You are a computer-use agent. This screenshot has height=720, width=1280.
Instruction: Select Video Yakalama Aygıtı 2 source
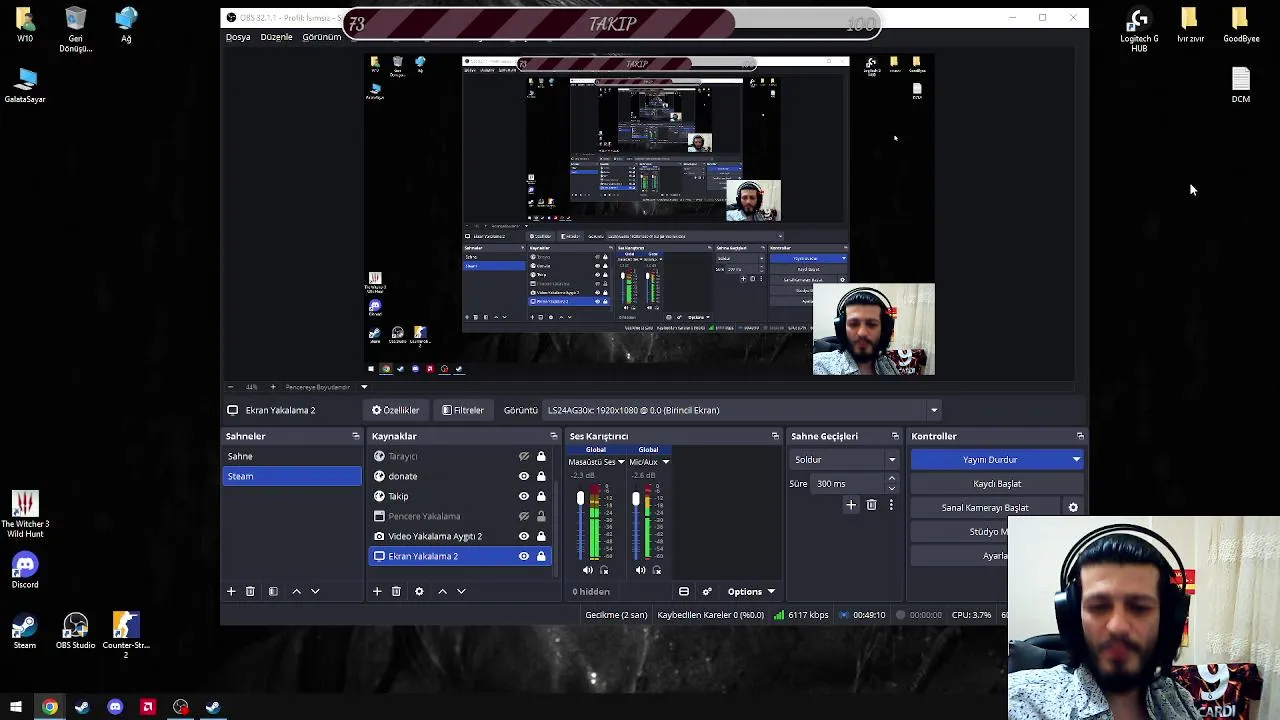click(435, 536)
